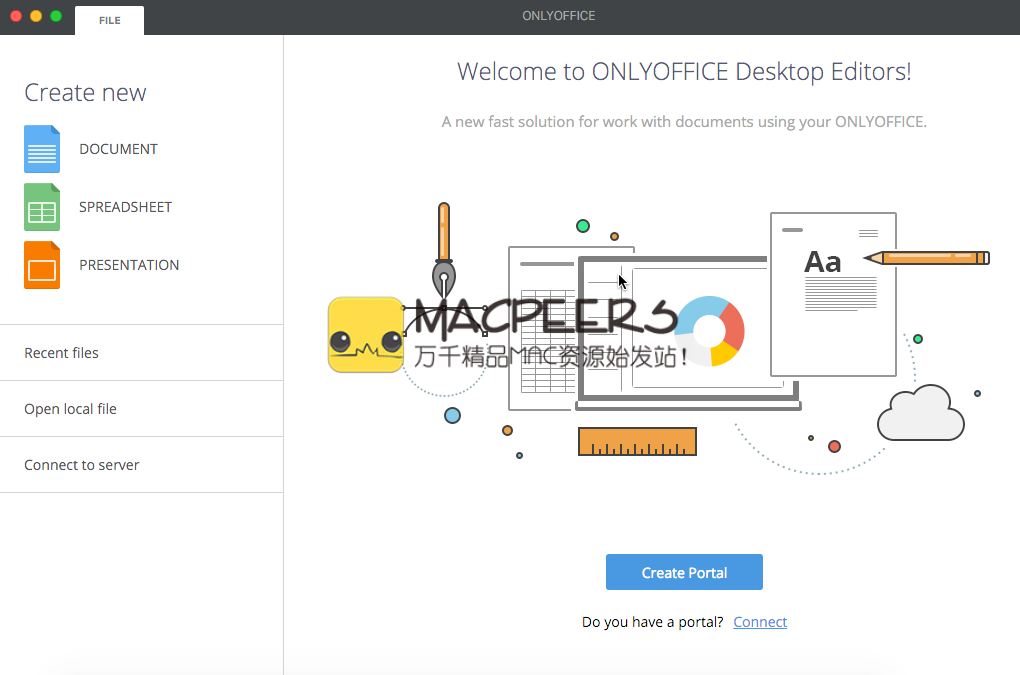Switch to the FILE tab
This screenshot has height=675, width=1020.
tap(109, 20)
